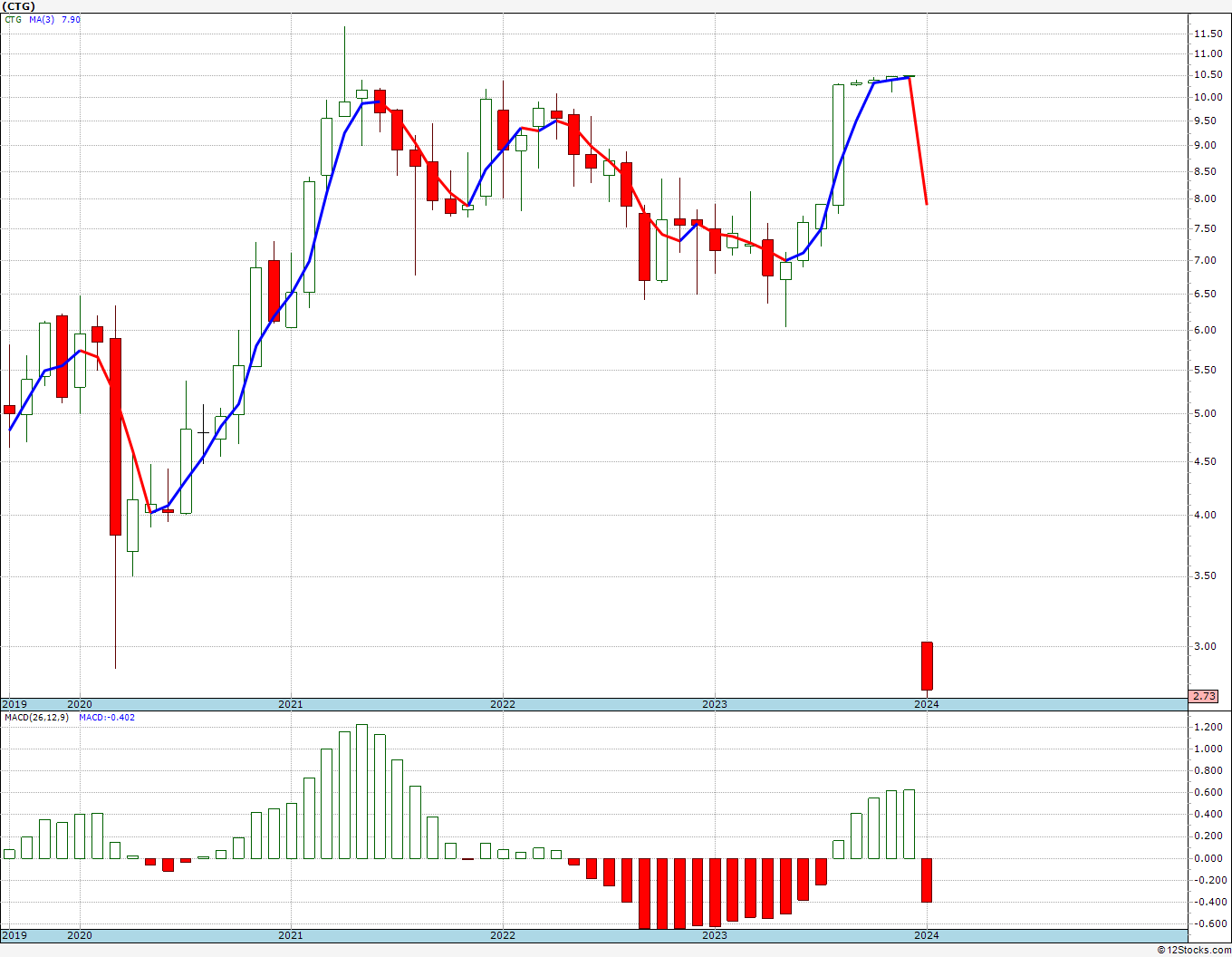
Task: Click 2019 on the MACD panel time axis
Action: point(14,935)
